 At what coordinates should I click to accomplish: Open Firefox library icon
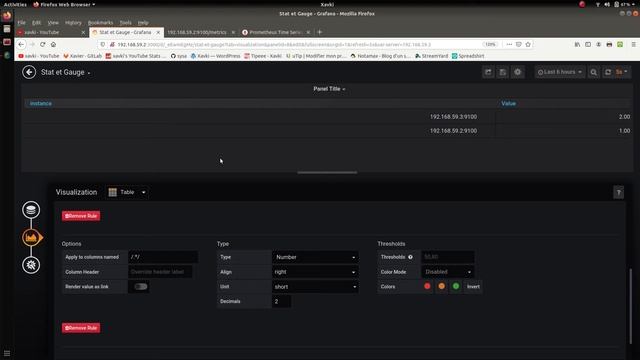[577, 44]
